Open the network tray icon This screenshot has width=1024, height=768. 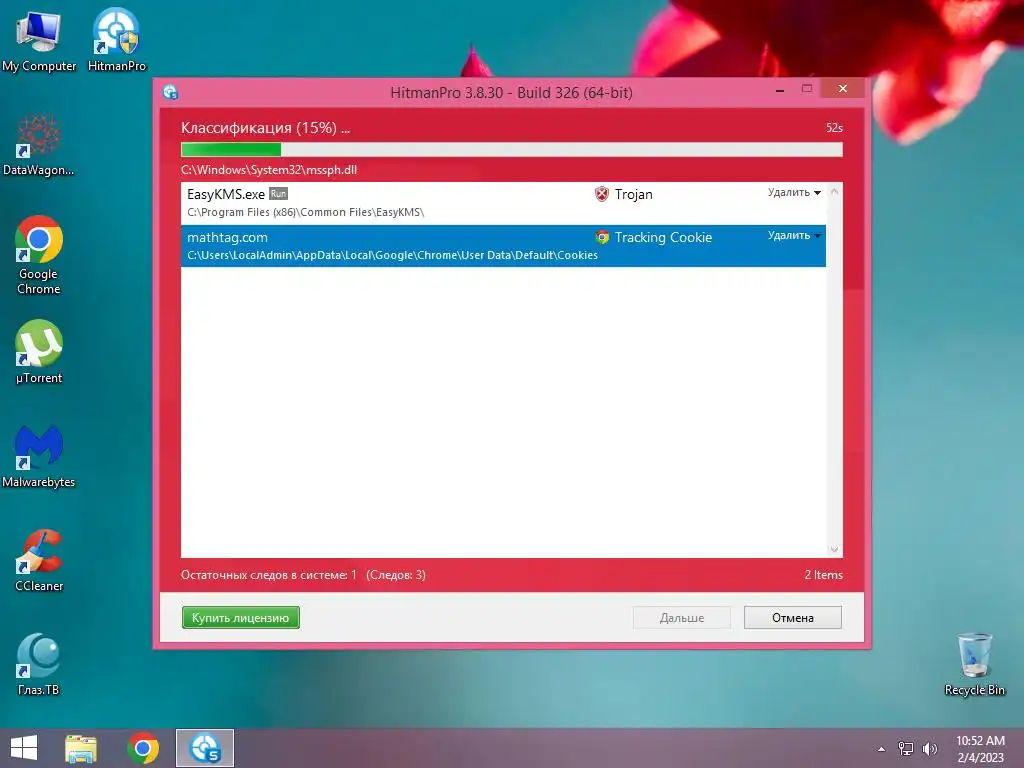tap(906, 749)
